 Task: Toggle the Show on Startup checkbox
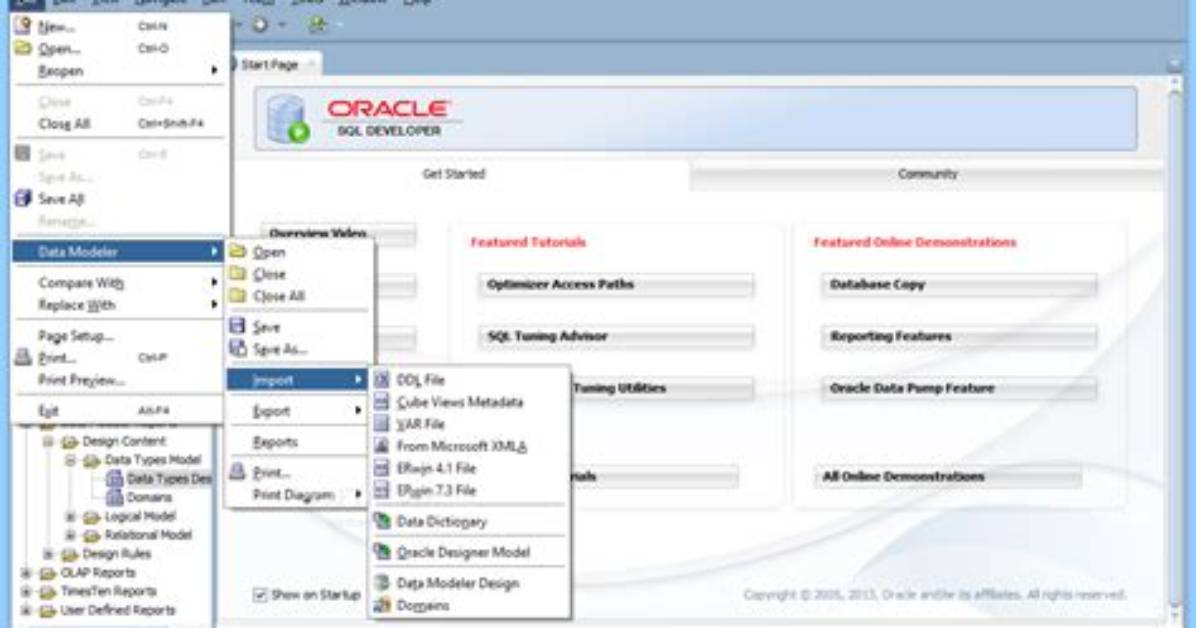click(x=260, y=594)
